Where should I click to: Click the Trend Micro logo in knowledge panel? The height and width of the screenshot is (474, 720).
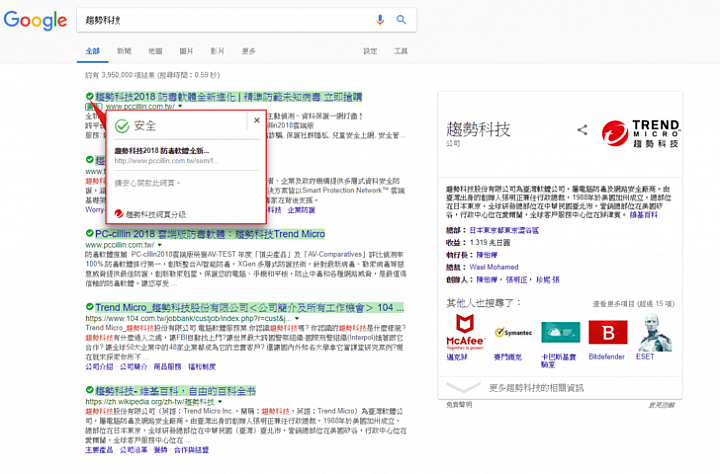640,134
